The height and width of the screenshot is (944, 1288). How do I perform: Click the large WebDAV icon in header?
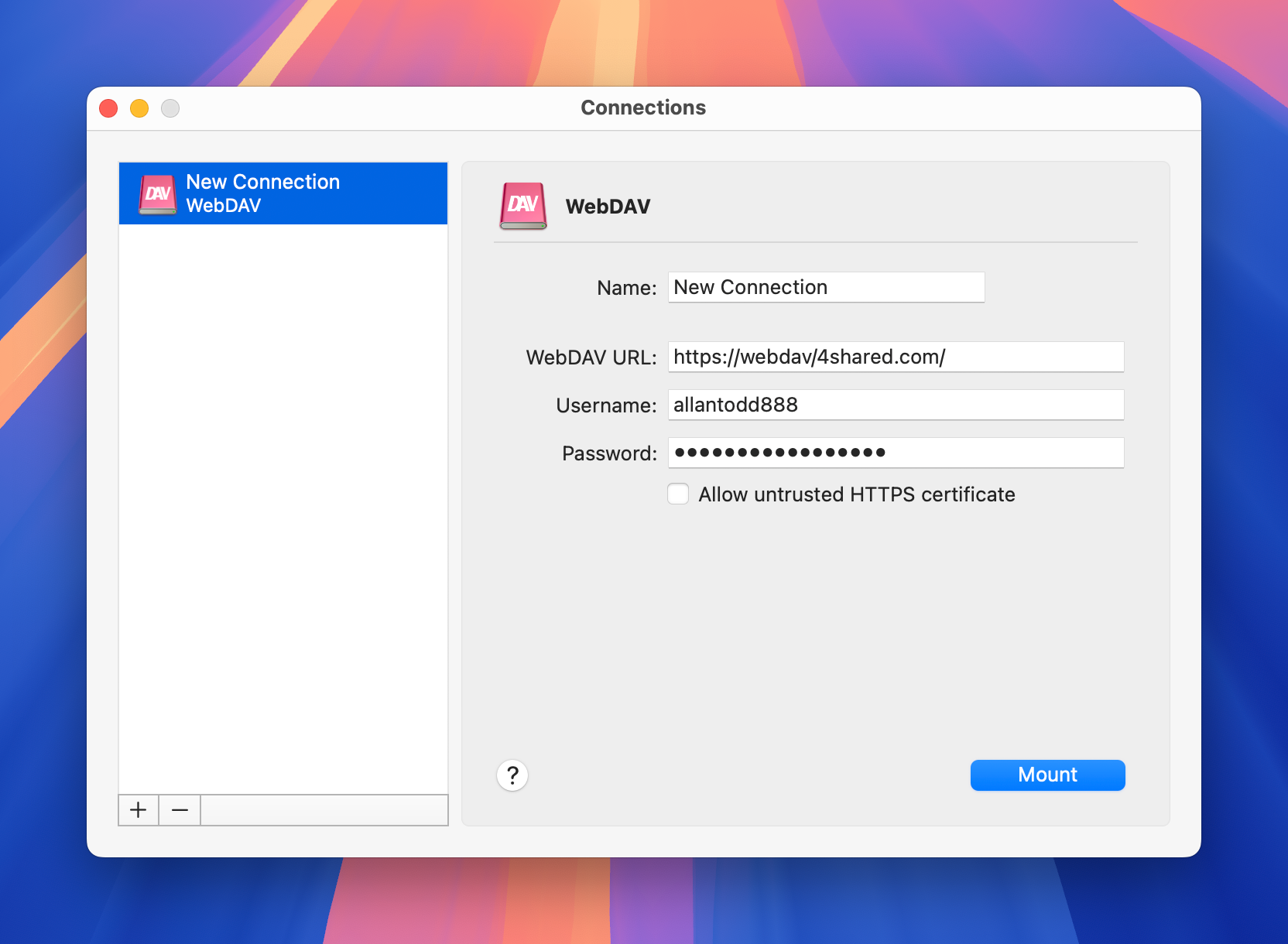523,206
